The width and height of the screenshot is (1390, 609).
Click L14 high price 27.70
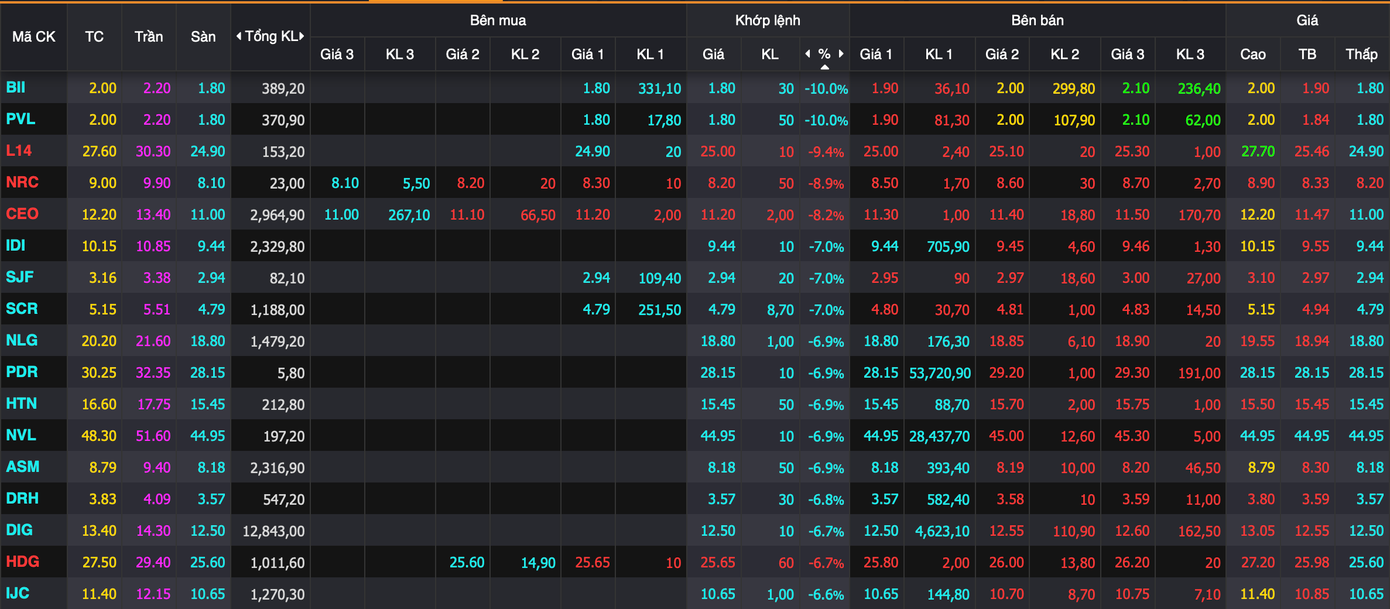(x=1256, y=151)
